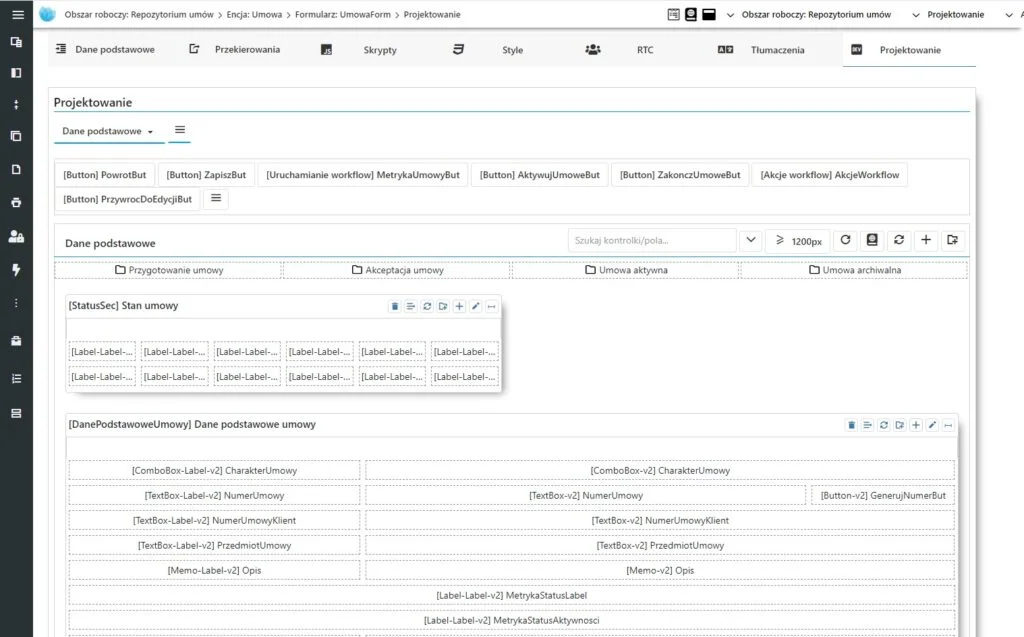Select the delete icon in StatusSec toolbar
Viewport: 1024px width, 637px height.
(394, 306)
